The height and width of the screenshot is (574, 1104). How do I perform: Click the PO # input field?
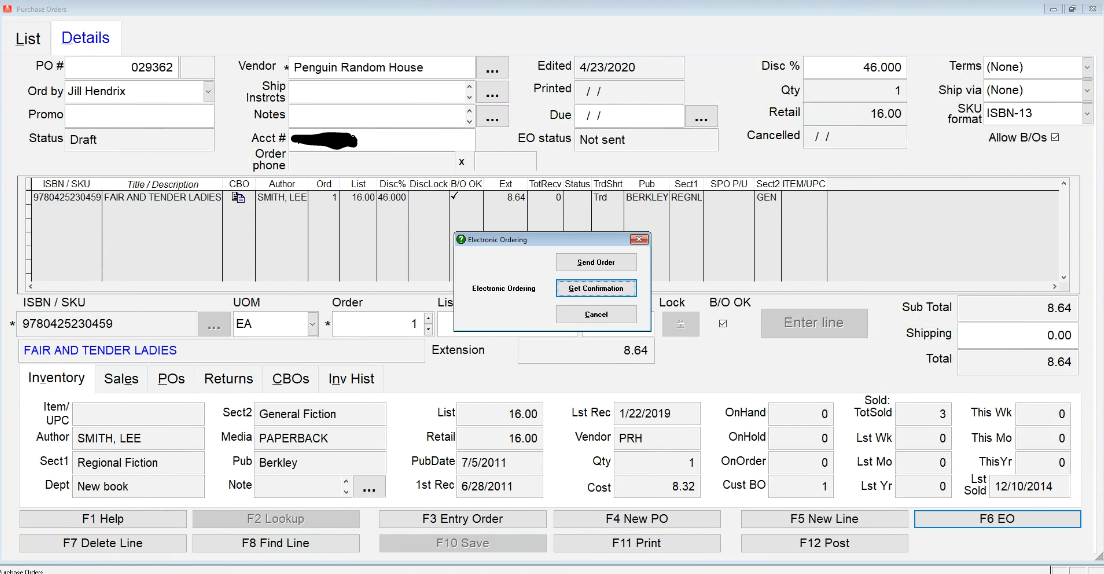click(x=121, y=68)
